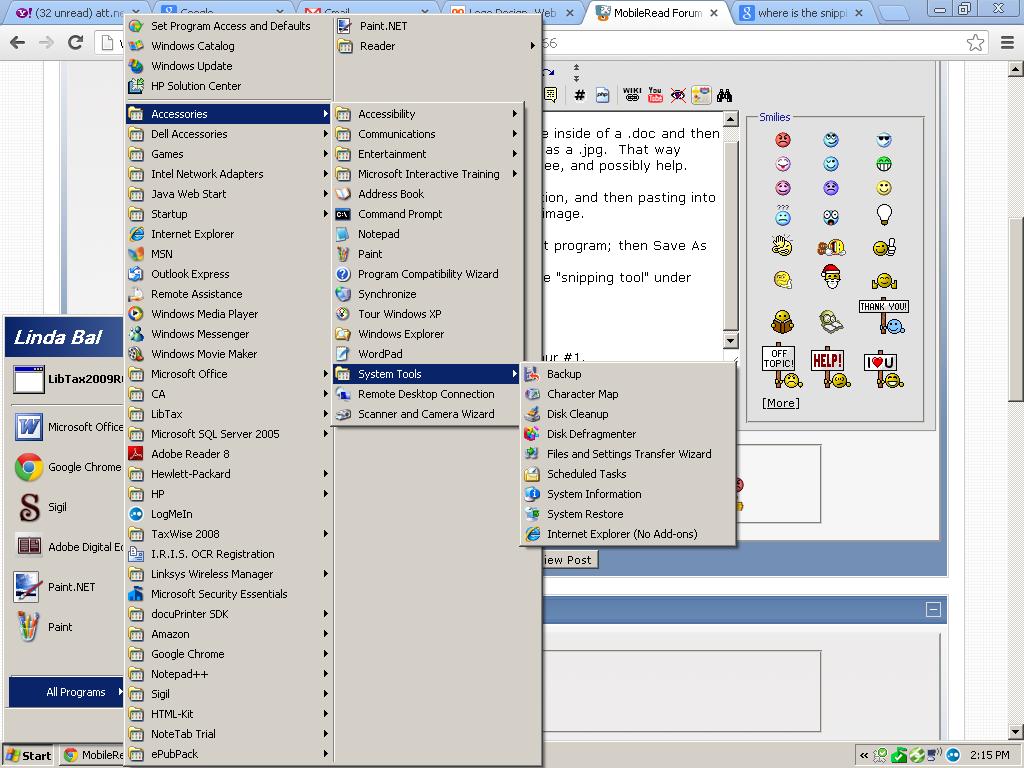Click Scanner and Camera Wizard icon
1024x768 pixels.
tap(343, 414)
